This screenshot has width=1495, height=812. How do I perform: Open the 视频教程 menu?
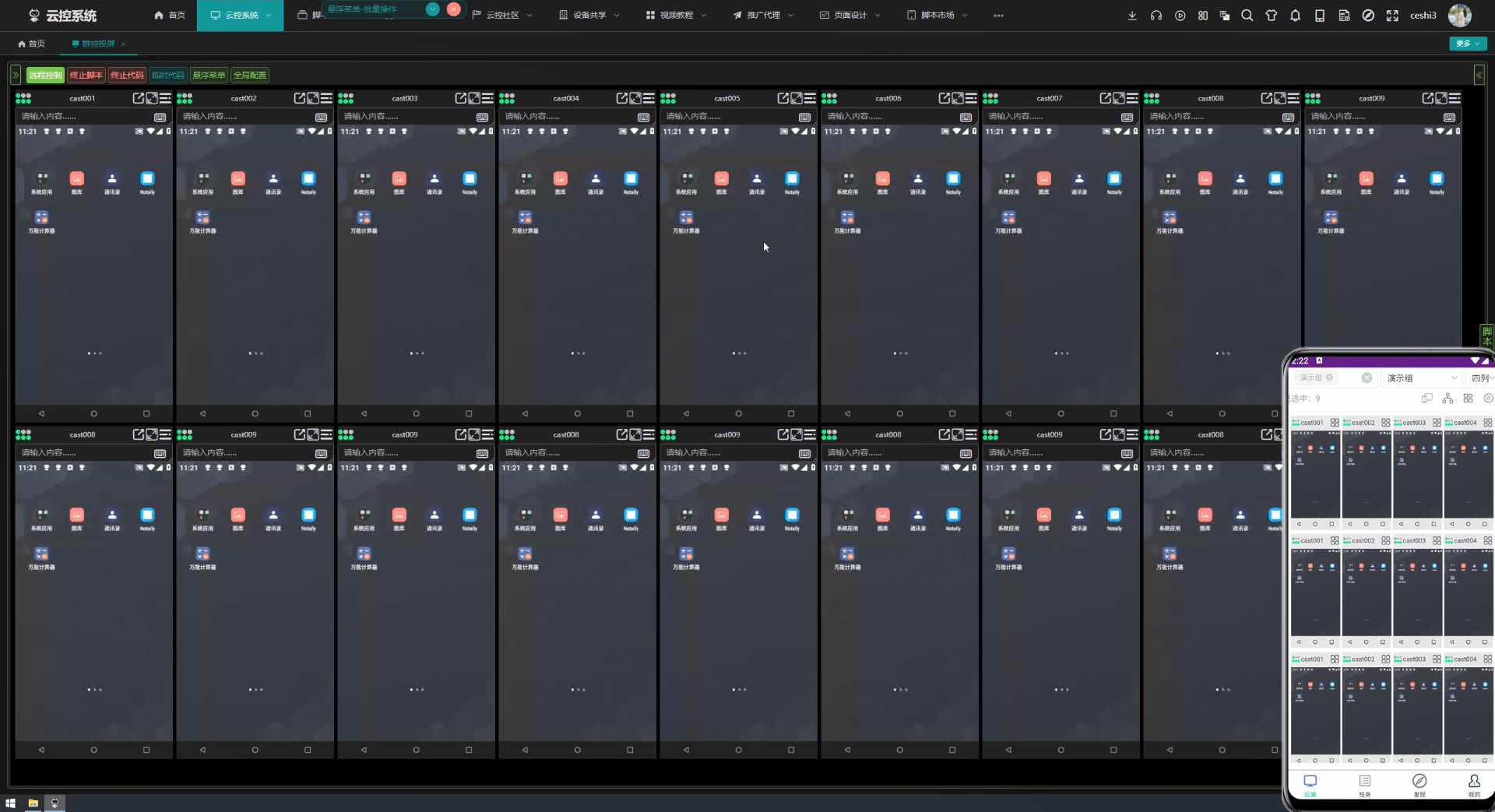pyautogui.click(x=677, y=16)
